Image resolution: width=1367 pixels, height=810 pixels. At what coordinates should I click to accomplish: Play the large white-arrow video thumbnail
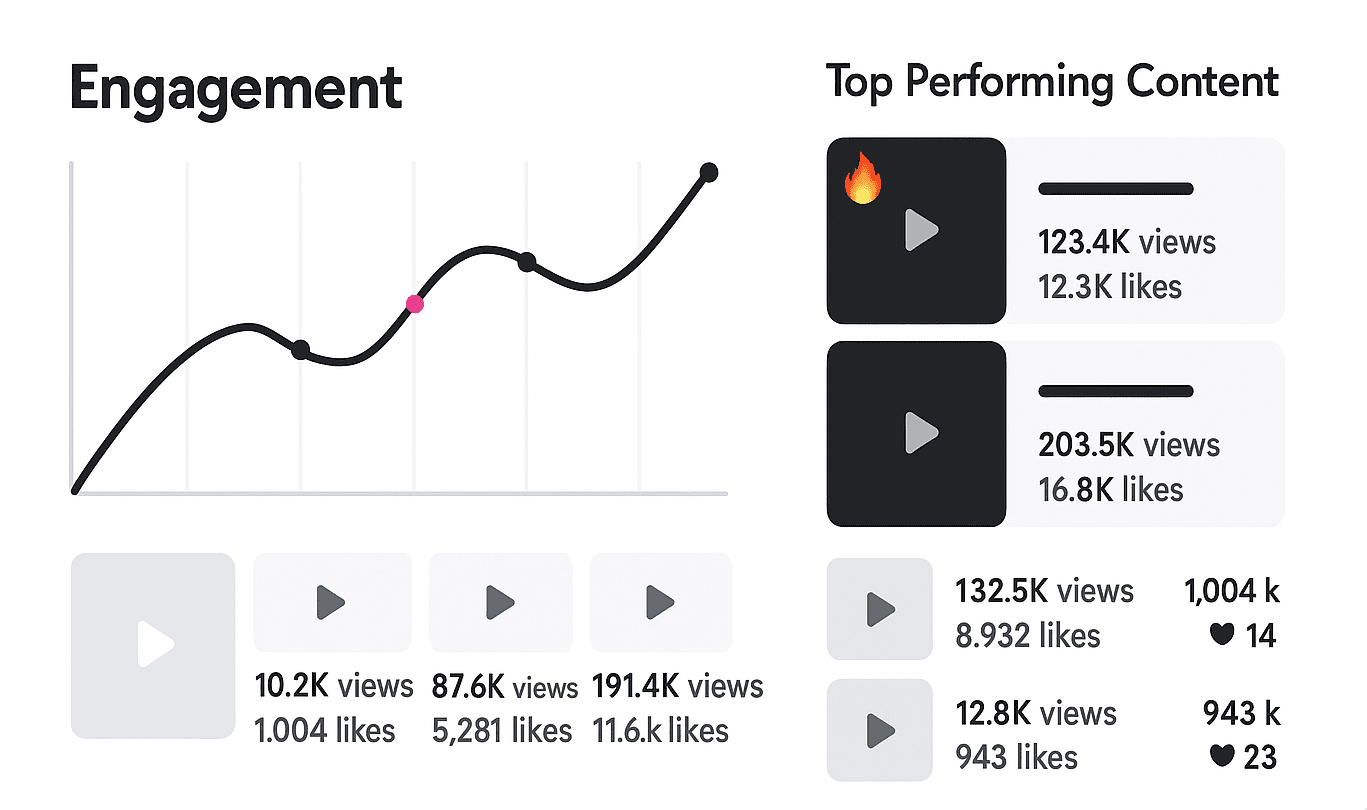(154, 645)
